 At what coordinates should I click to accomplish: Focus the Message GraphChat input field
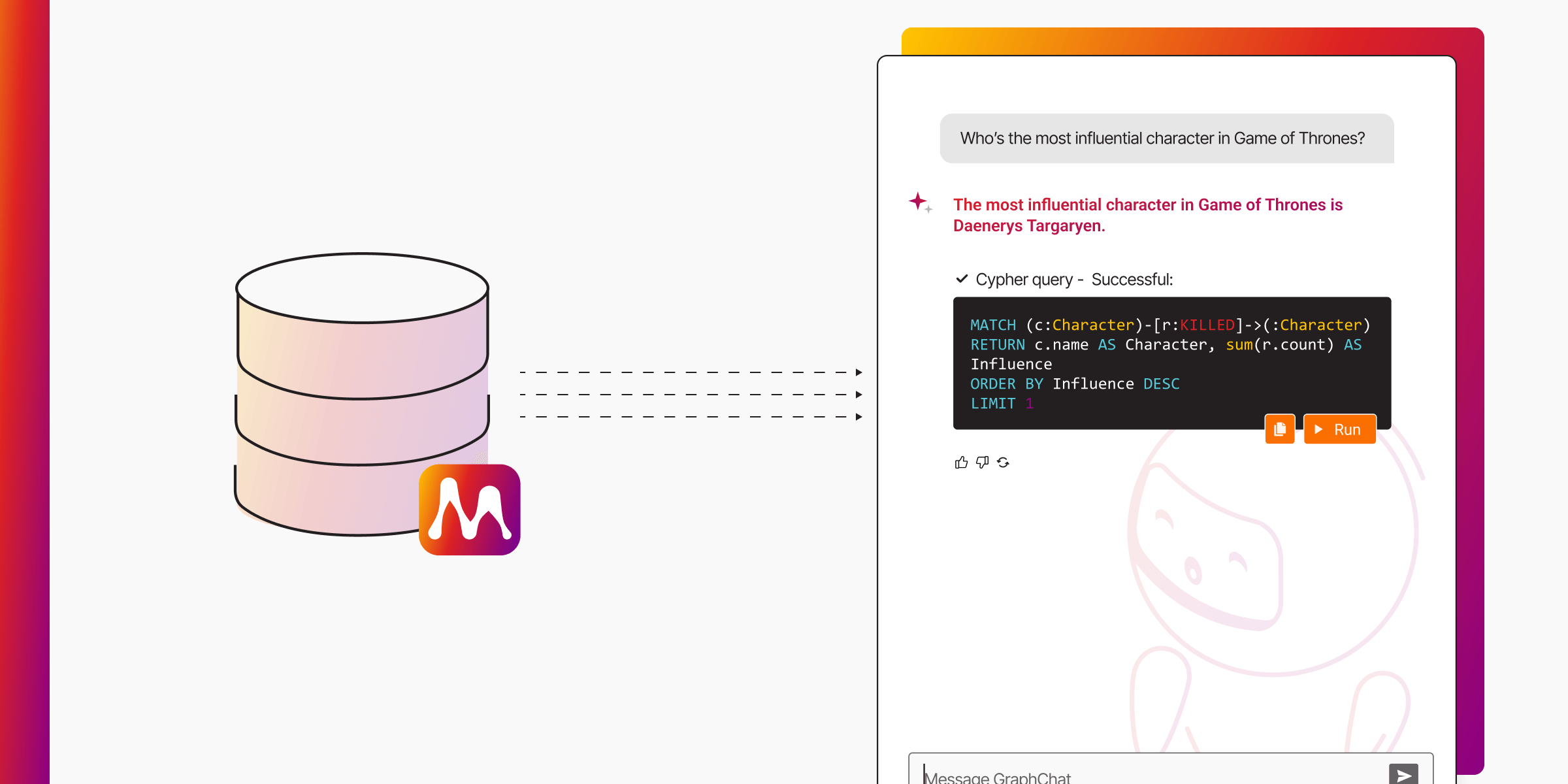coord(1171,770)
